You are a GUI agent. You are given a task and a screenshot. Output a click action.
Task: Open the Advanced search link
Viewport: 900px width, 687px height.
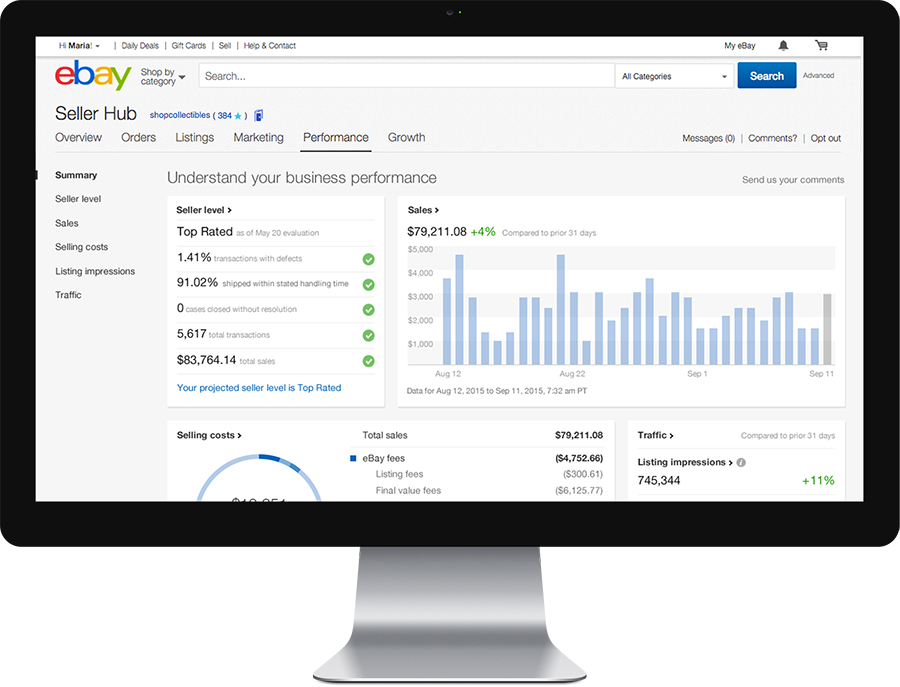[818, 76]
